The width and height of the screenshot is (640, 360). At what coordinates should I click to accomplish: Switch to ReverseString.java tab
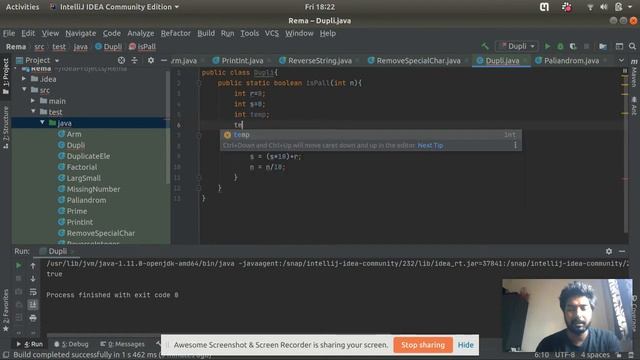(x=320, y=60)
